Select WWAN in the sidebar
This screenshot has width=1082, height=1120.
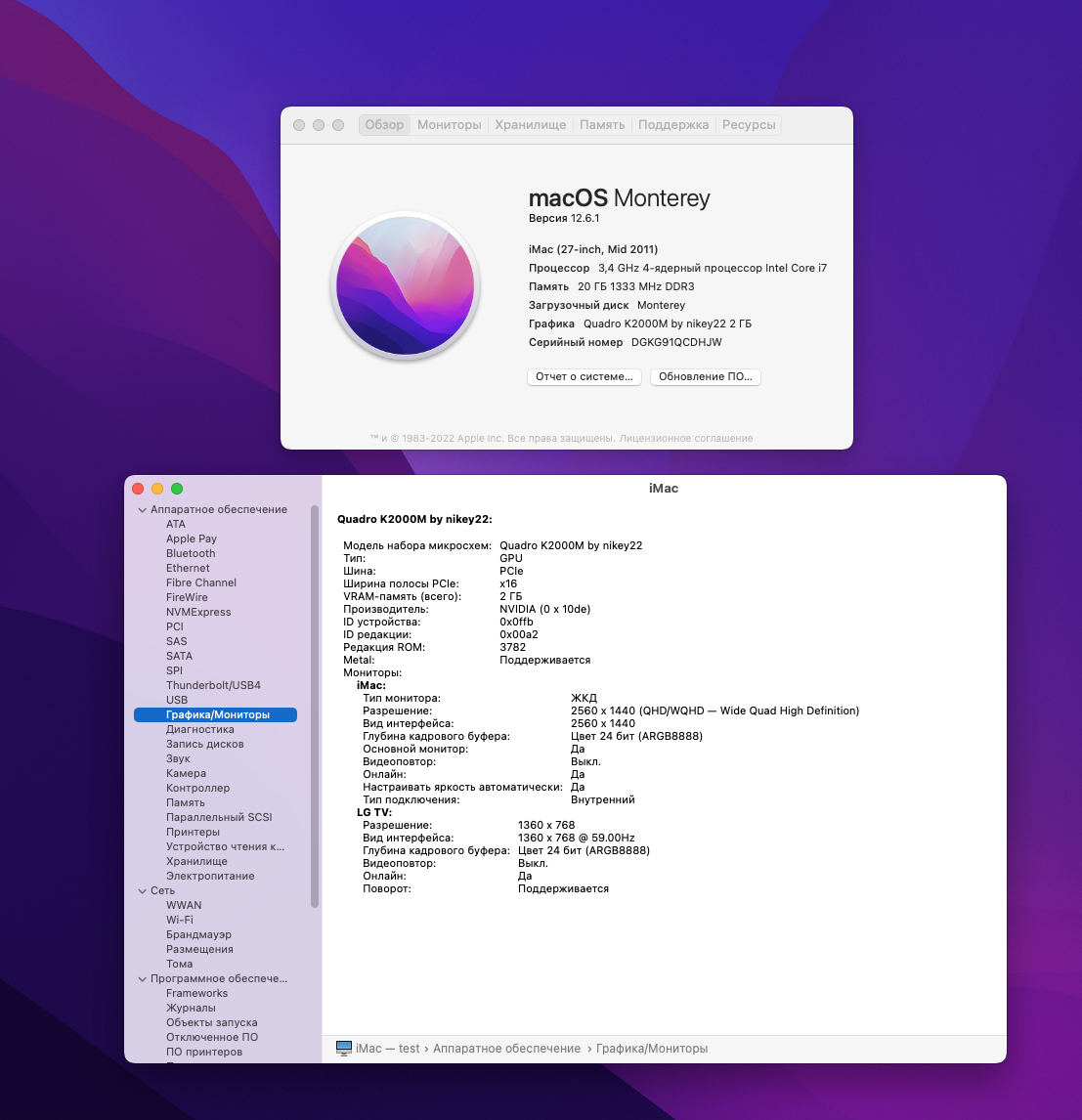click(x=185, y=905)
